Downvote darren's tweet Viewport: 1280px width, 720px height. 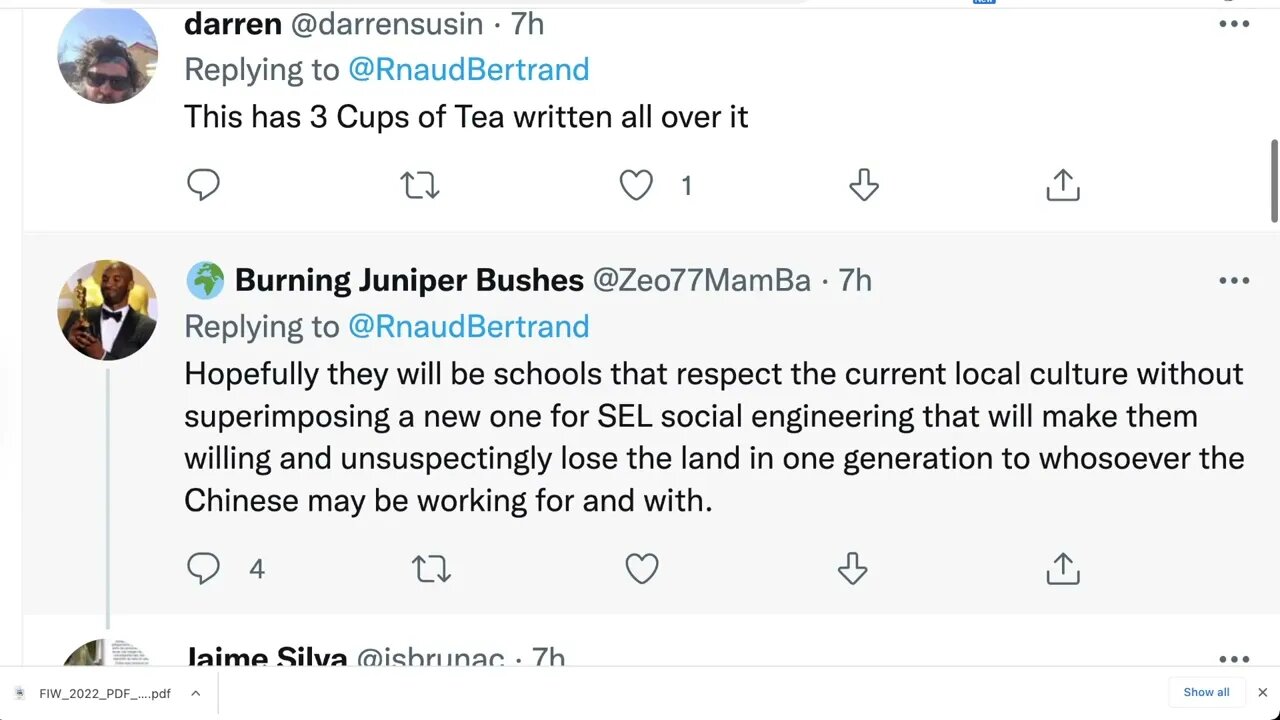[863, 185]
